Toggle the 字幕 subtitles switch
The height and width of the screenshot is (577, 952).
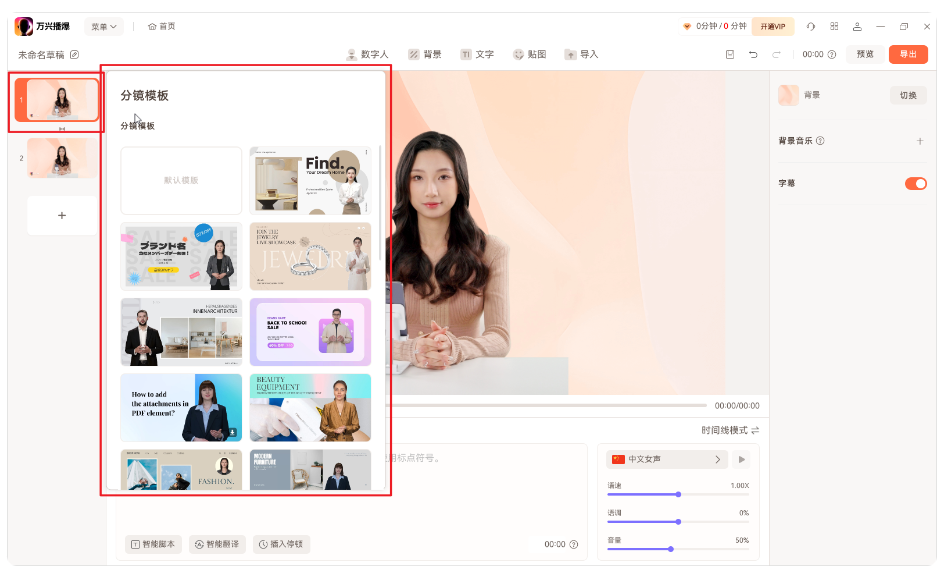[915, 184]
